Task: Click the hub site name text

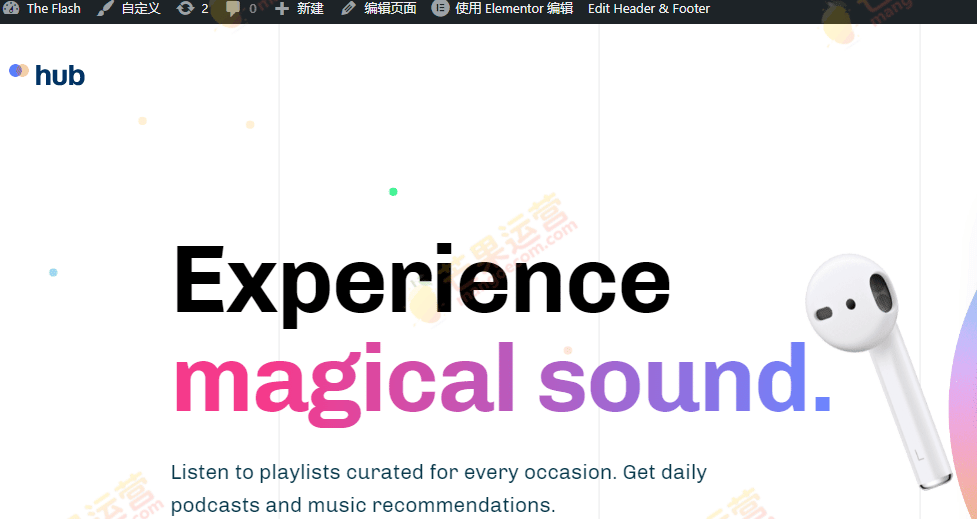Action: (x=60, y=75)
